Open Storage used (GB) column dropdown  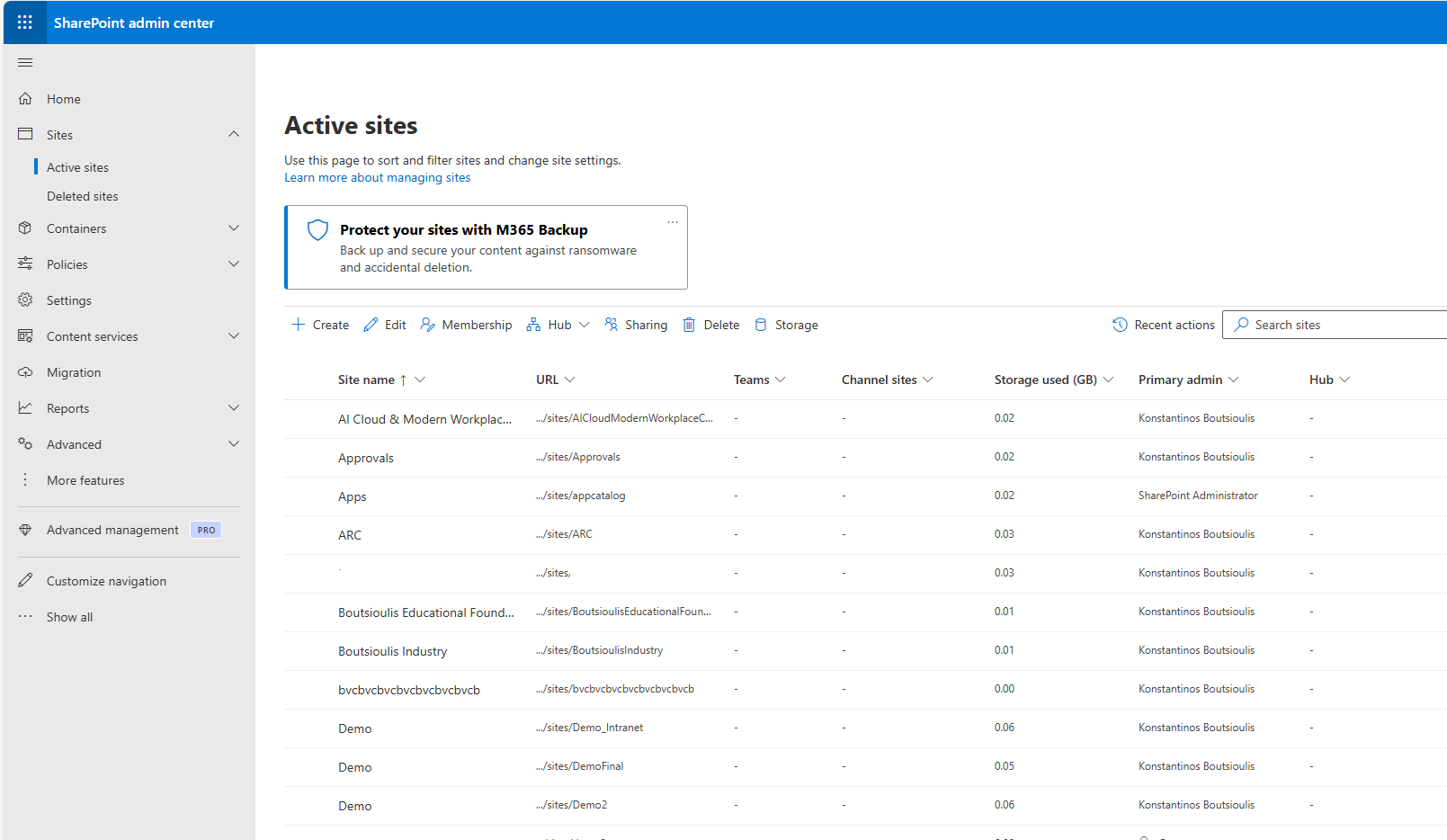coord(1109,380)
